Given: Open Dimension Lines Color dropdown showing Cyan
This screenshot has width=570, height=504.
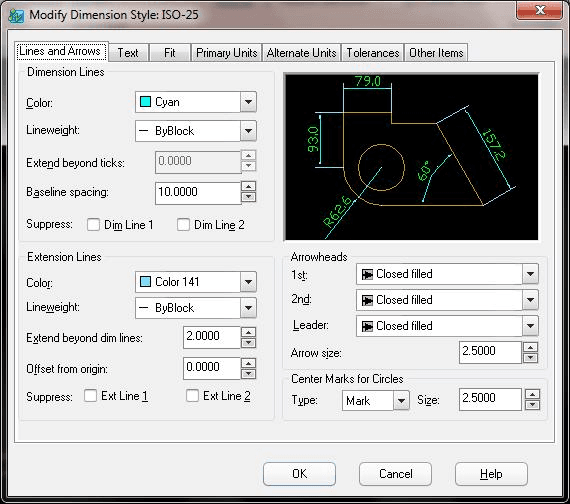Looking at the screenshot, I should 196,102.
